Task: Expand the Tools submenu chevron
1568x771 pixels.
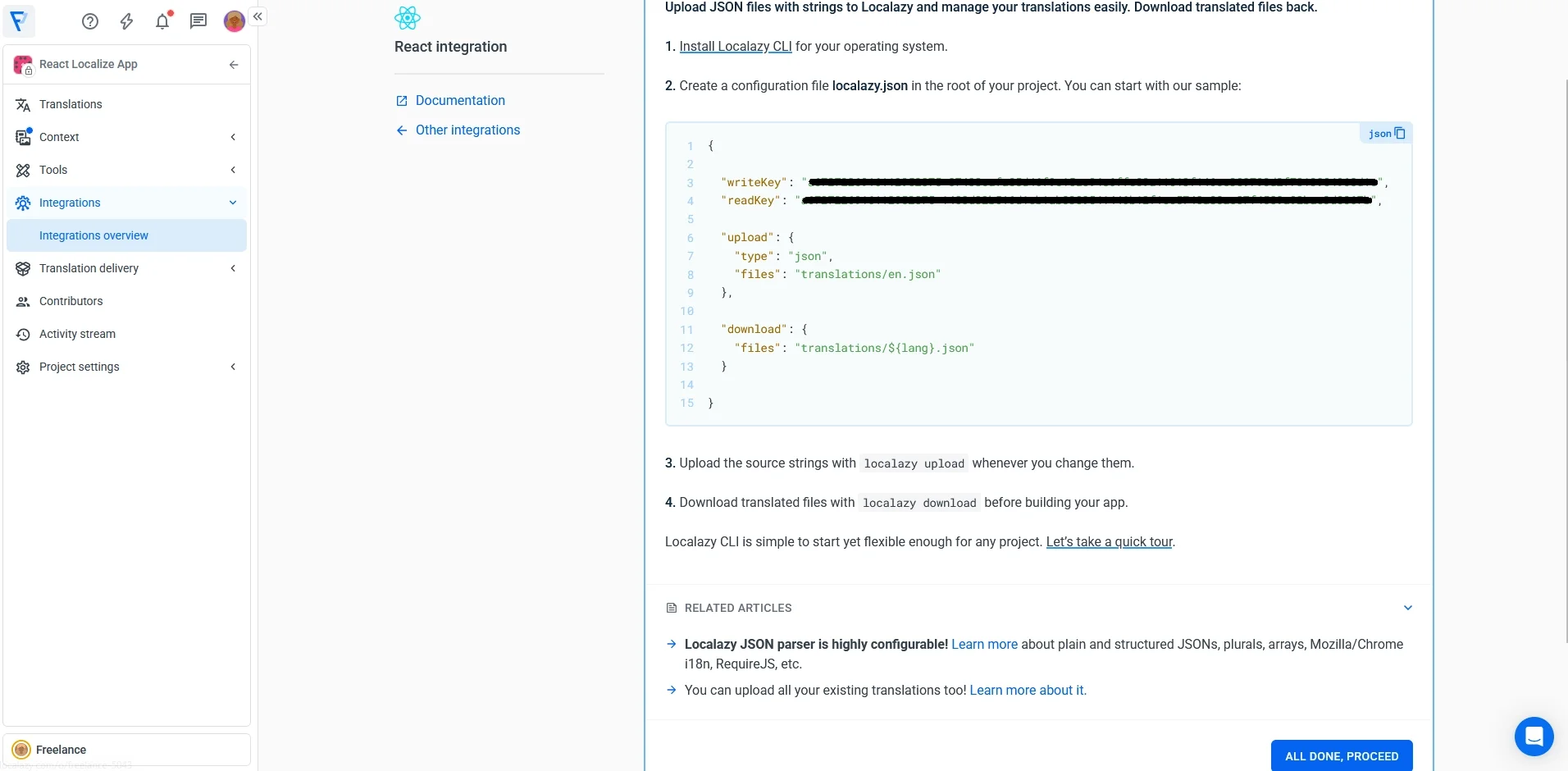Action: [233, 170]
